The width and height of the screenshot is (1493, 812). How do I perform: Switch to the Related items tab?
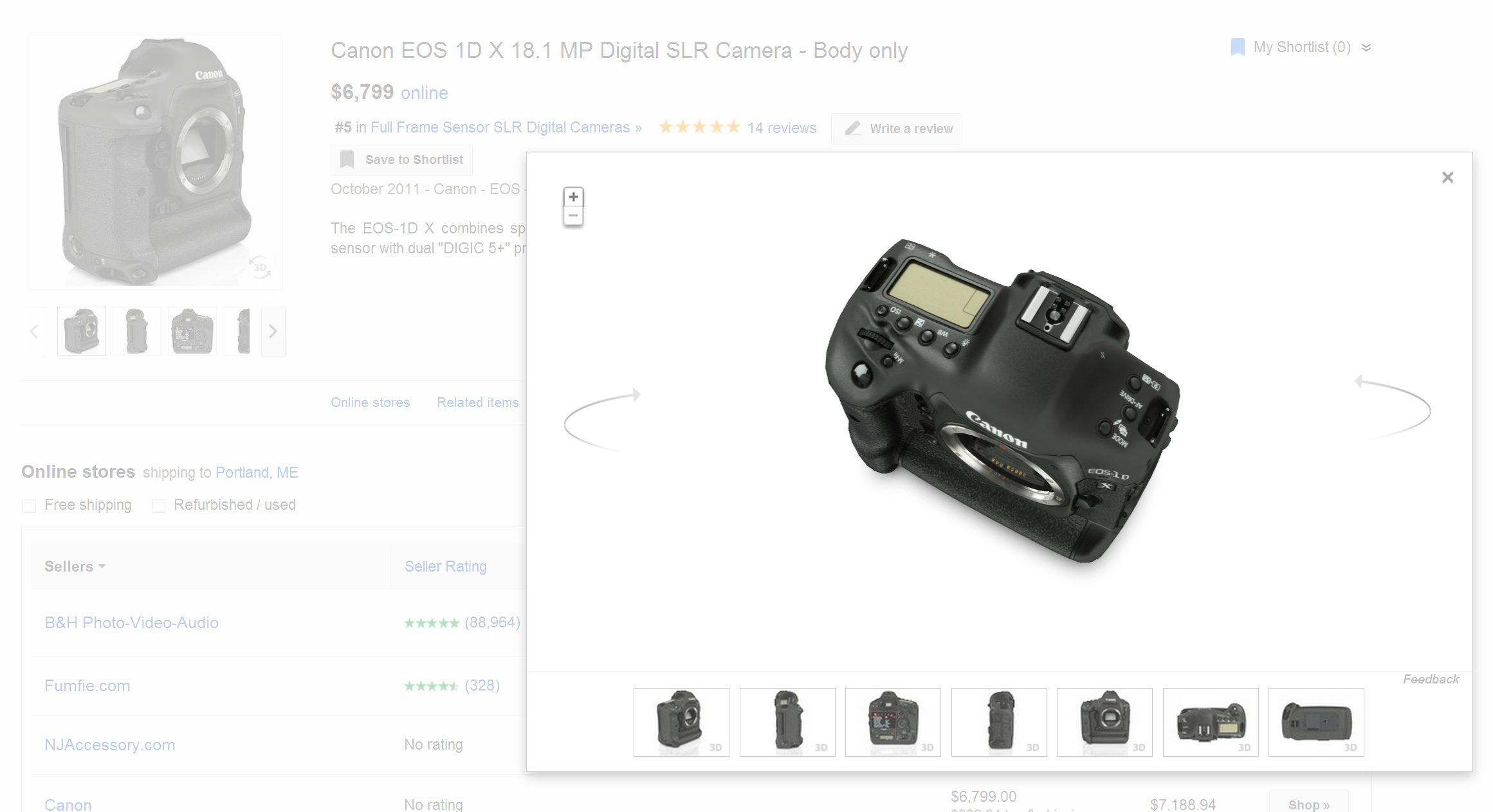click(477, 402)
